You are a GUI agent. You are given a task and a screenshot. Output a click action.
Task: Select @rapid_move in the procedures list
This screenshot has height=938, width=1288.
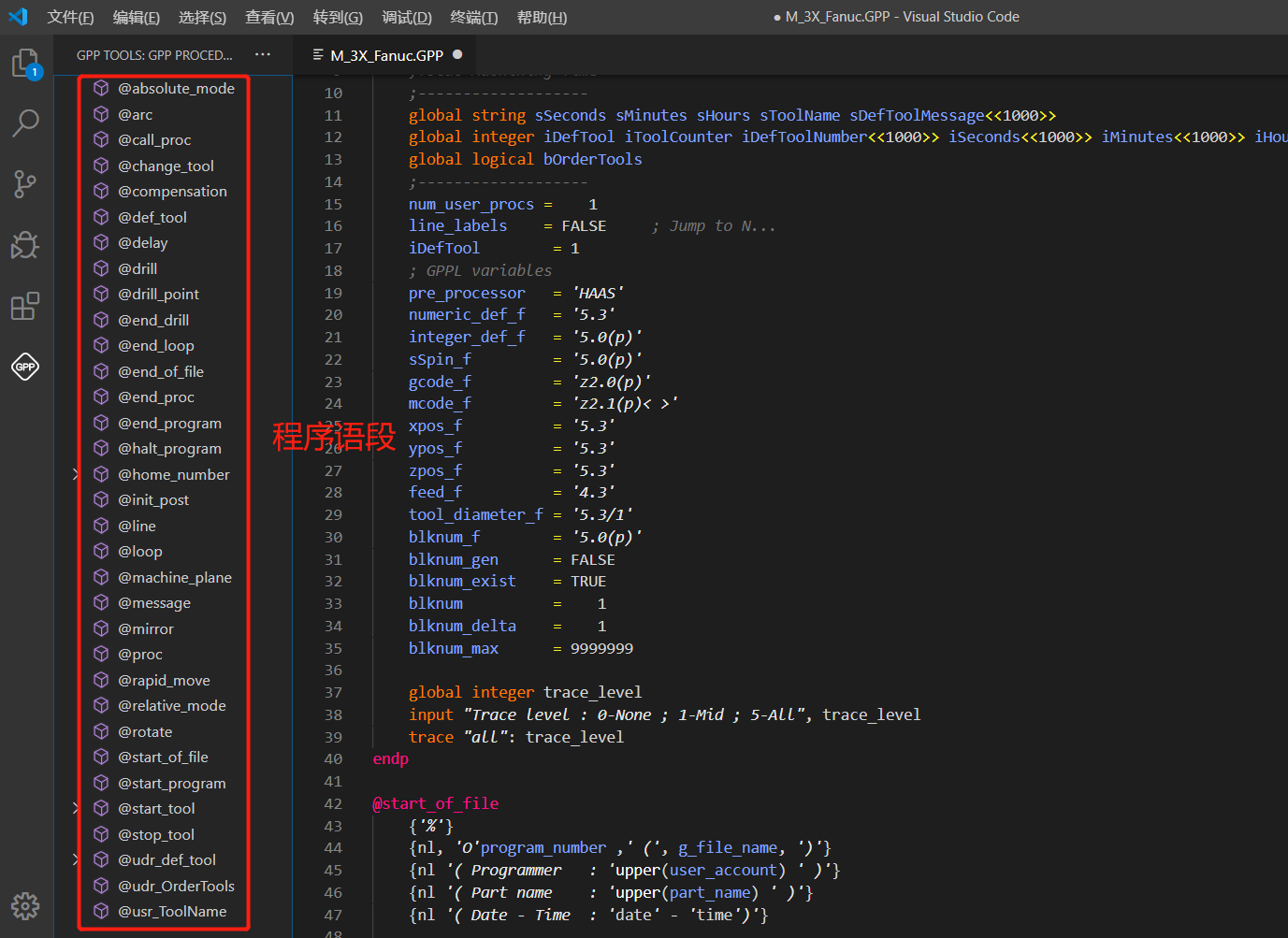[x=165, y=680]
